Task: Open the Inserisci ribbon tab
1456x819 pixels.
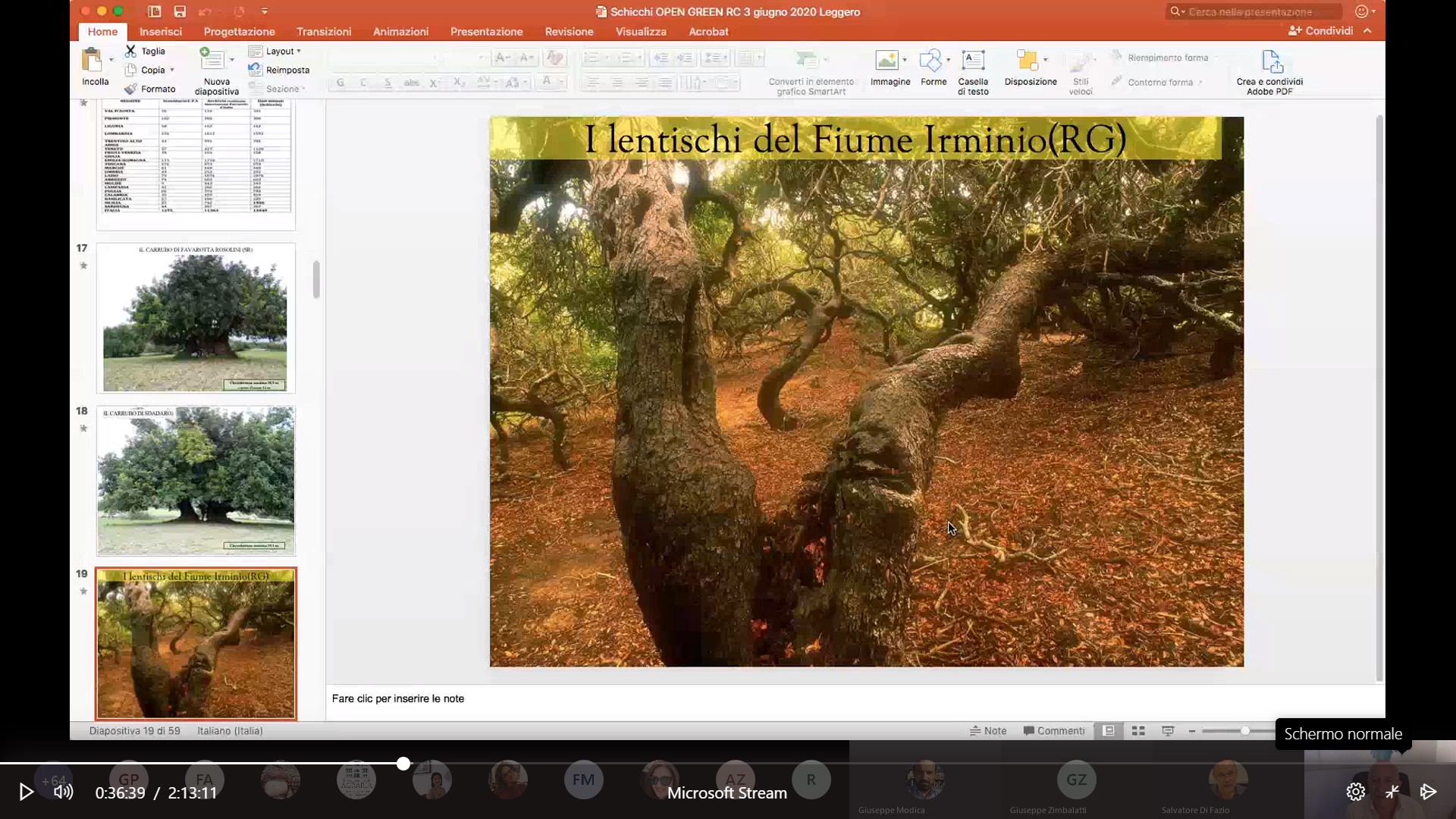Action: (x=160, y=31)
